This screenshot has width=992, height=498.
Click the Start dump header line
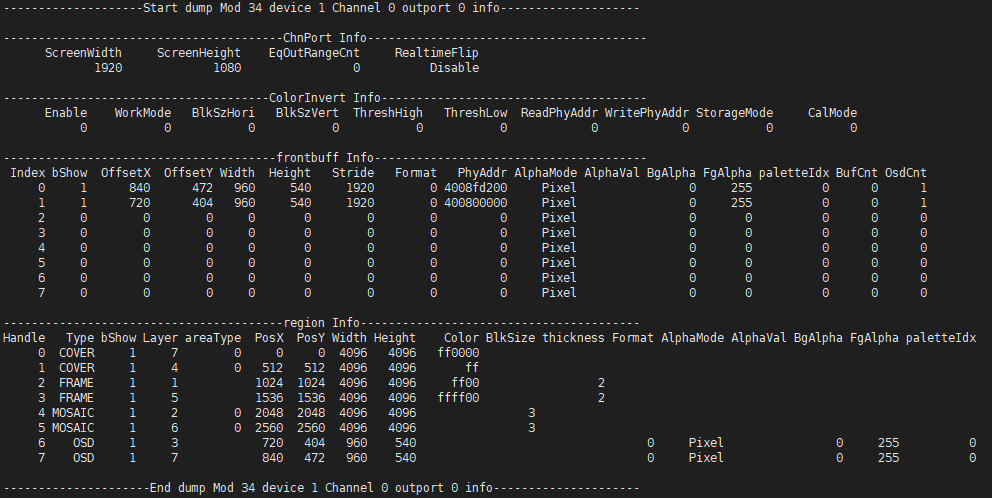(321, 8)
